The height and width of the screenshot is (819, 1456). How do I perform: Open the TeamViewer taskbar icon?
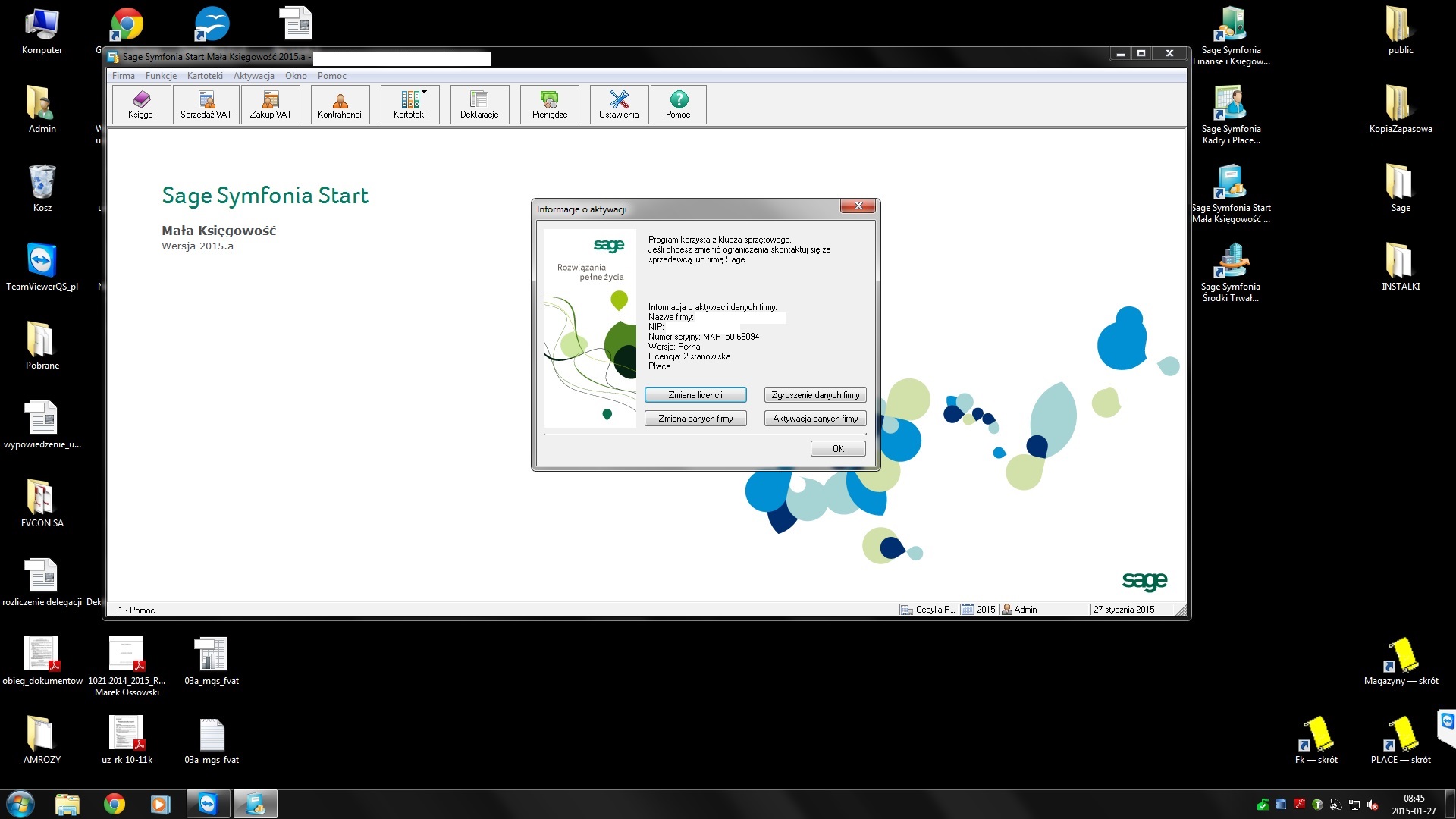click(x=208, y=804)
